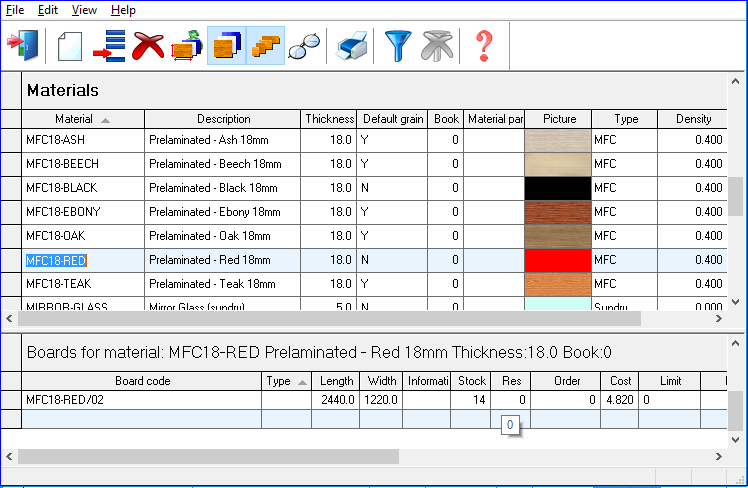Click the red question mark help icon
Screen dimensions: 748x488
click(484, 46)
